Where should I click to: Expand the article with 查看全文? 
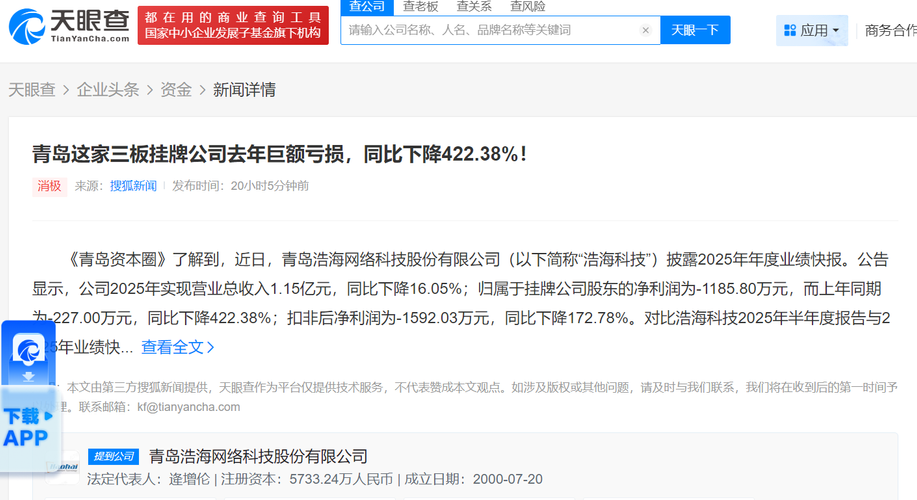(x=178, y=347)
